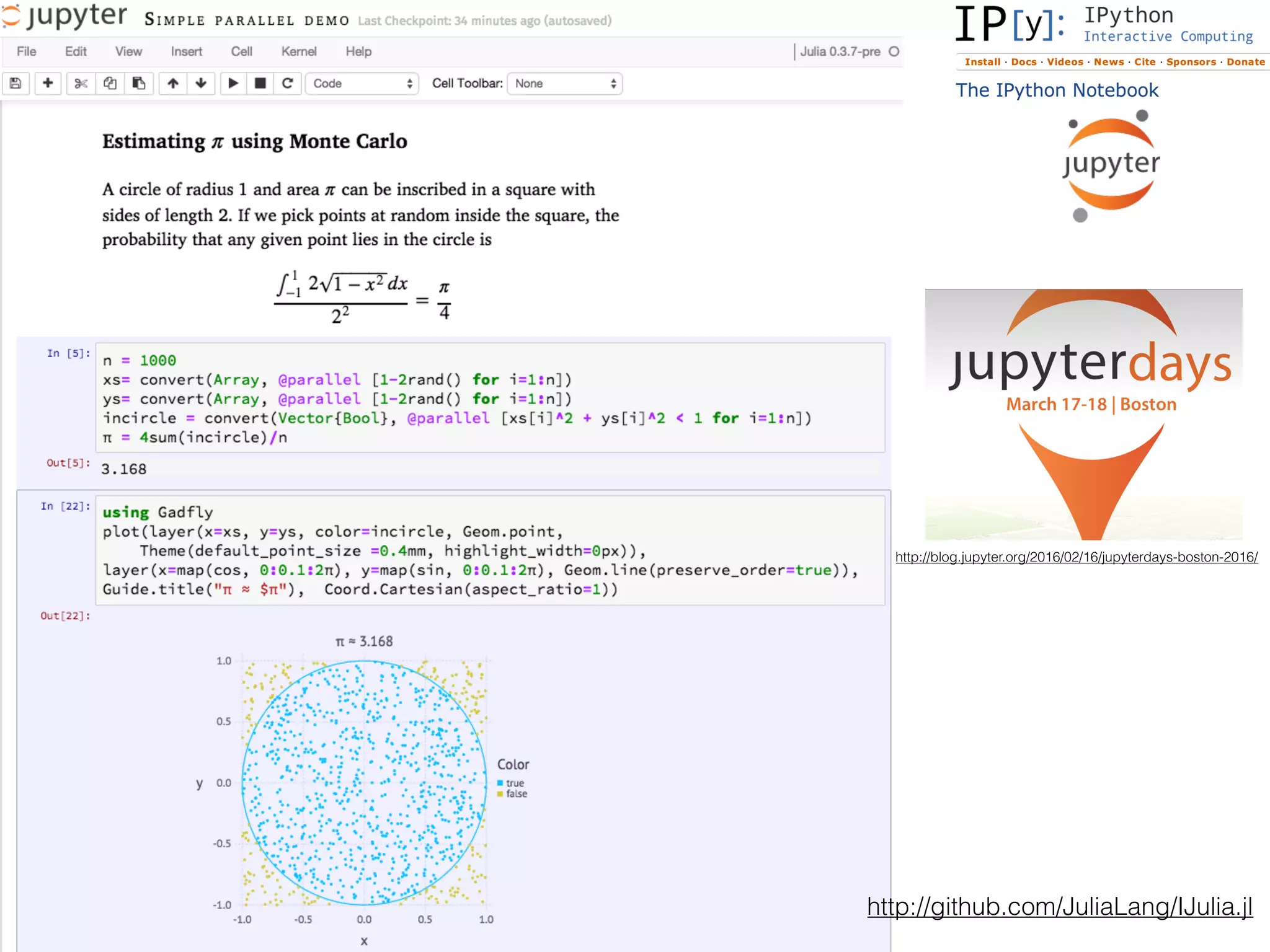Click the Color legend title
The width and height of the screenshot is (1270, 952).
pyautogui.click(x=513, y=765)
